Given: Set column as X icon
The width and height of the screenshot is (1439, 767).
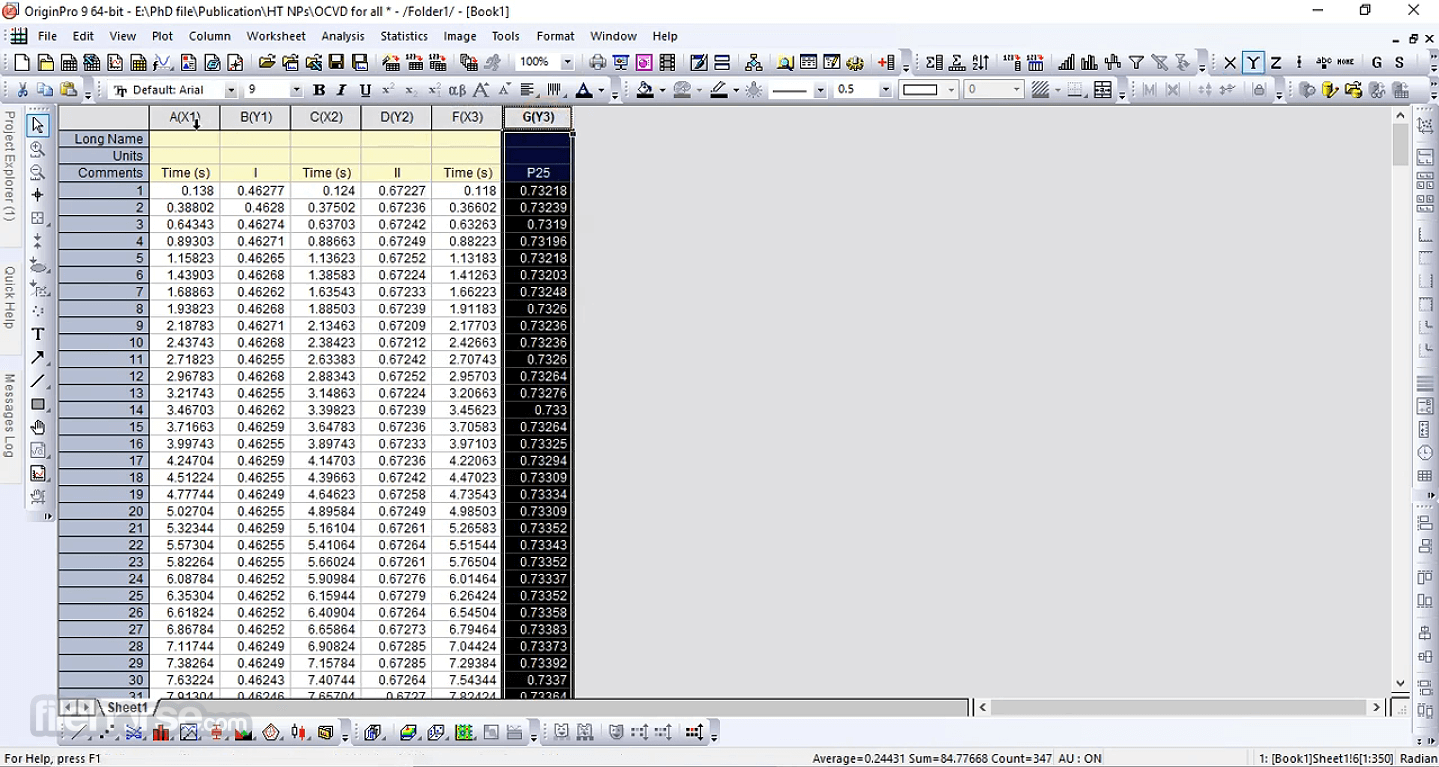Looking at the screenshot, I should [1230, 63].
